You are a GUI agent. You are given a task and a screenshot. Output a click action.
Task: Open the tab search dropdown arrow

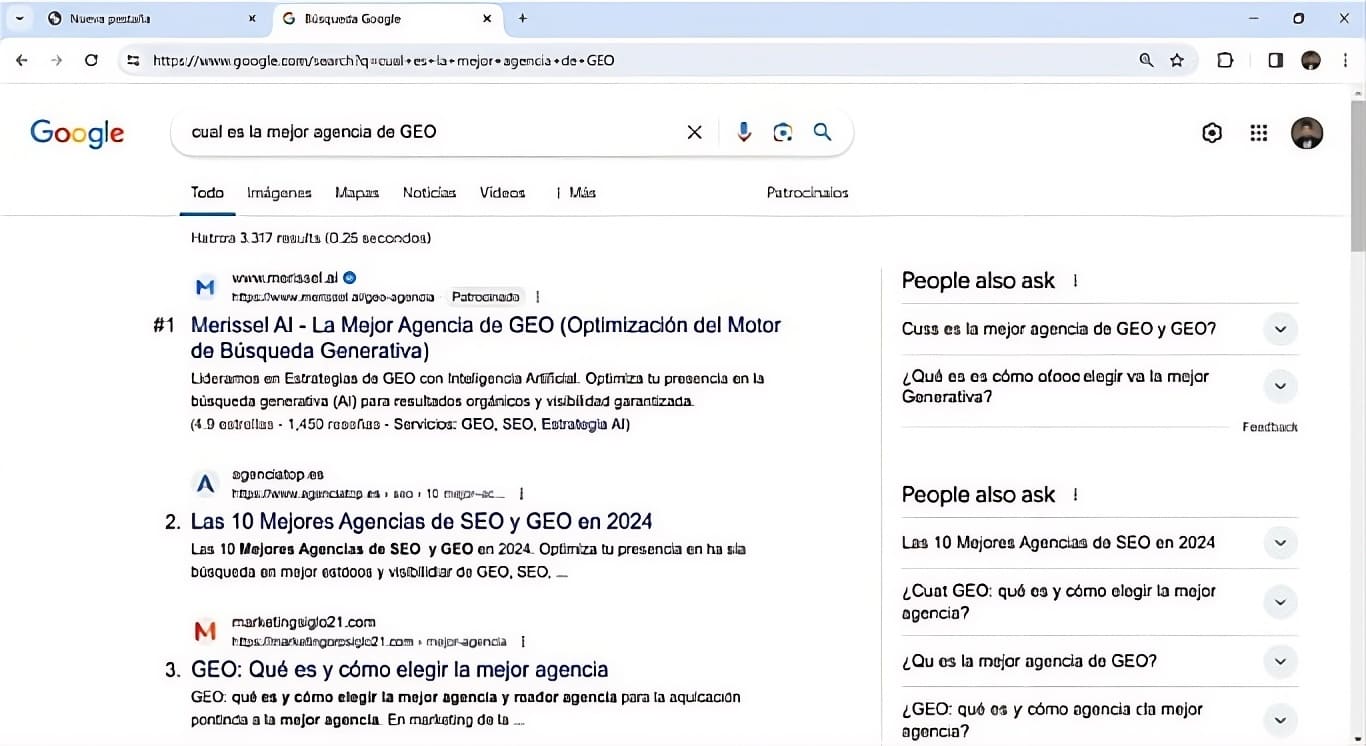point(18,18)
